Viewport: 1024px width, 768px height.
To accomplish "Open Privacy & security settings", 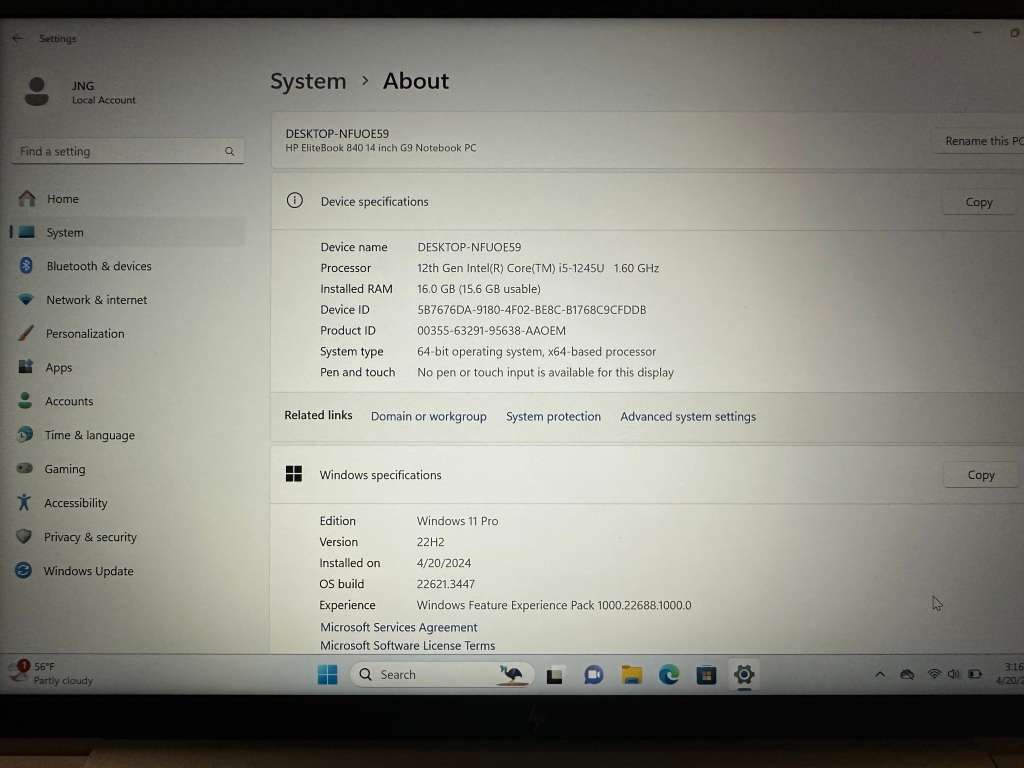I will tap(88, 537).
